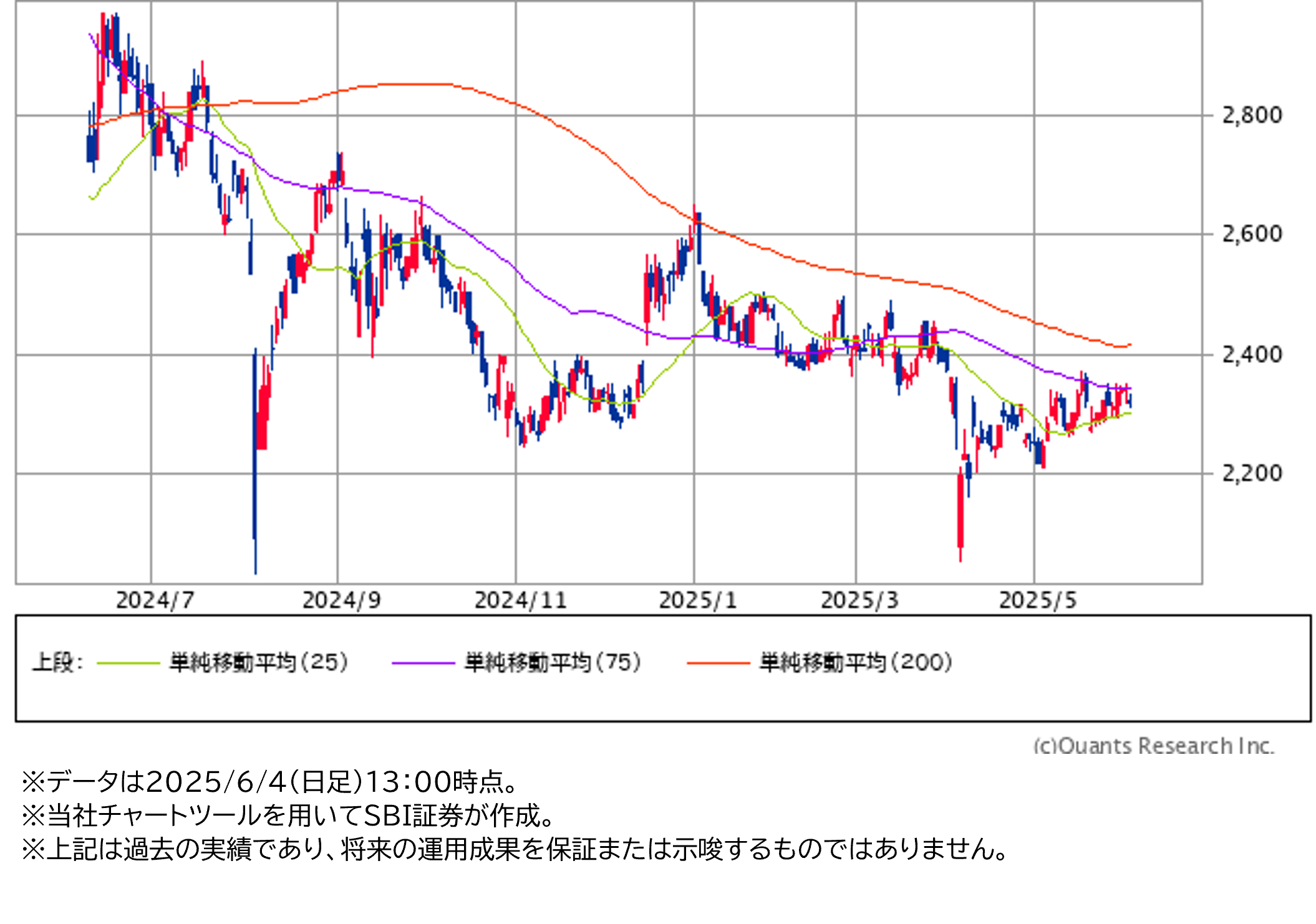The width and height of the screenshot is (1316, 924).
Task: Click the green 25-day average legend line
Action: click(128, 663)
